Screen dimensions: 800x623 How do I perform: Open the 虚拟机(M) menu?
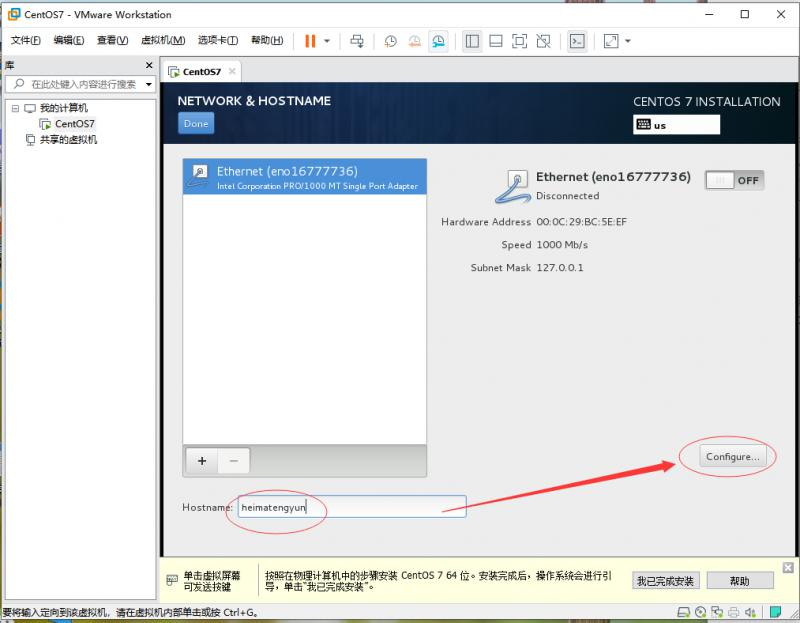(x=163, y=40)
